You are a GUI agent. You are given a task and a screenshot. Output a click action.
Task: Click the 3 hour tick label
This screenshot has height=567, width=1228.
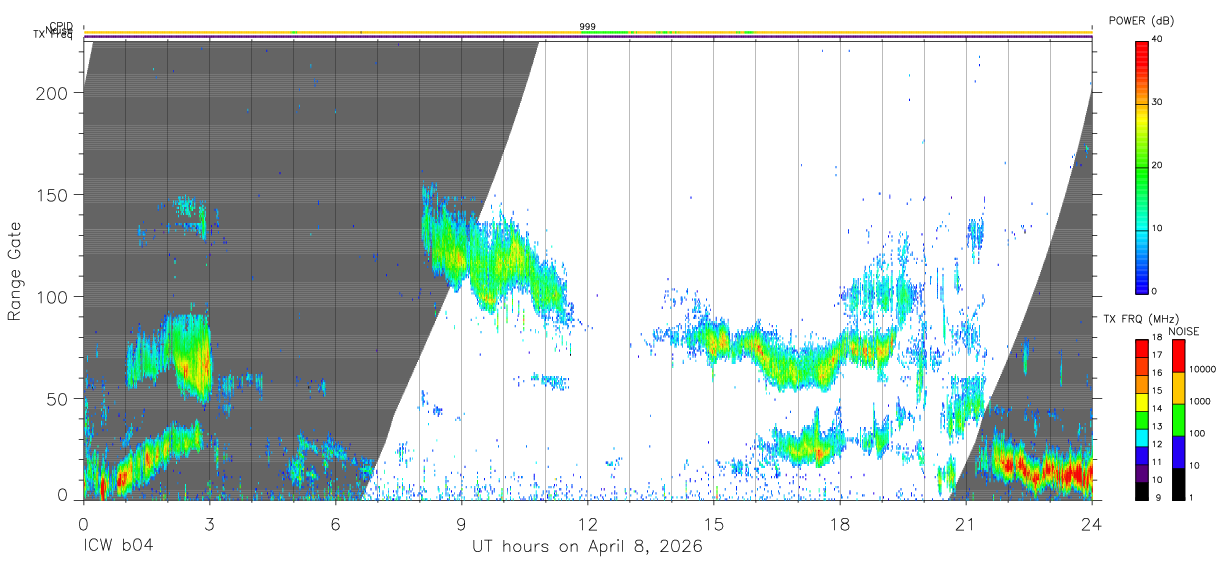209,523
